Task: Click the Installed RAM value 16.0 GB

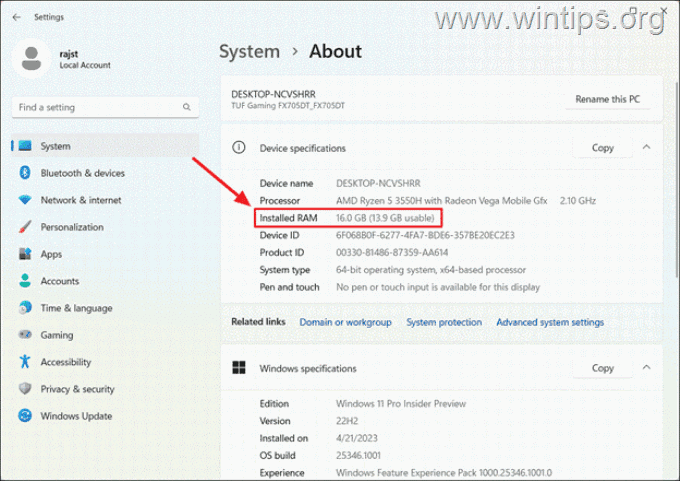Action: click(385, 218)
